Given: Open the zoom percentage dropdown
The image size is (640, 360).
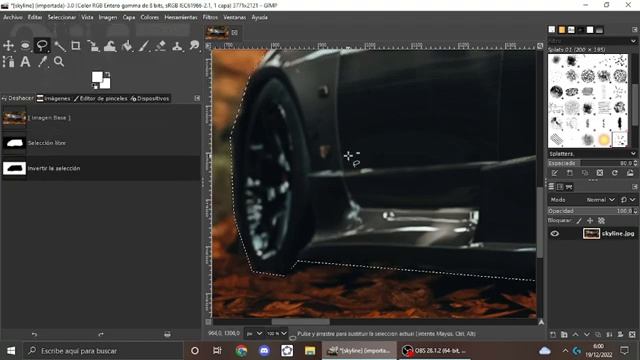Looking at the screenshot, I should click(277, 333).
